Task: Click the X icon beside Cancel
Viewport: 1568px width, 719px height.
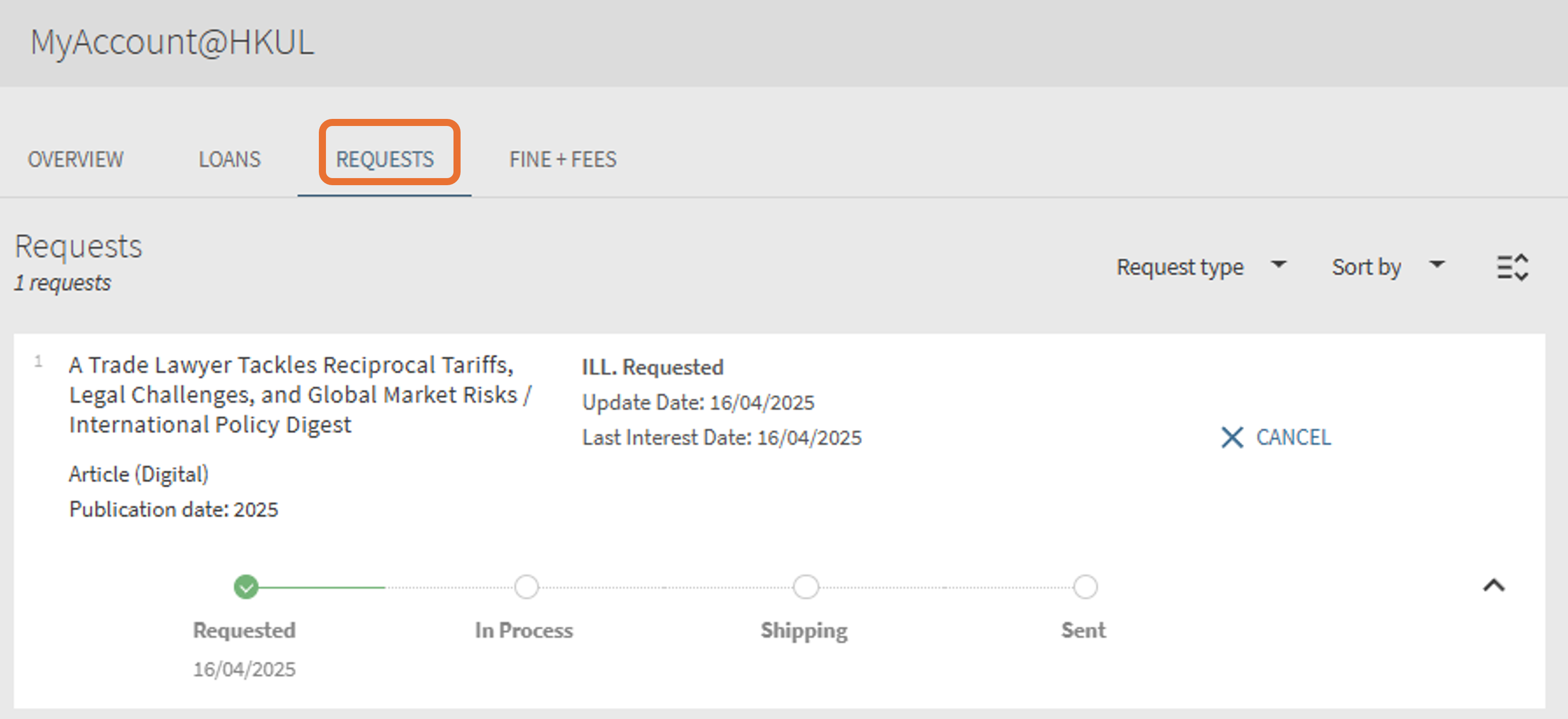Action: [x=1231, y=437]
